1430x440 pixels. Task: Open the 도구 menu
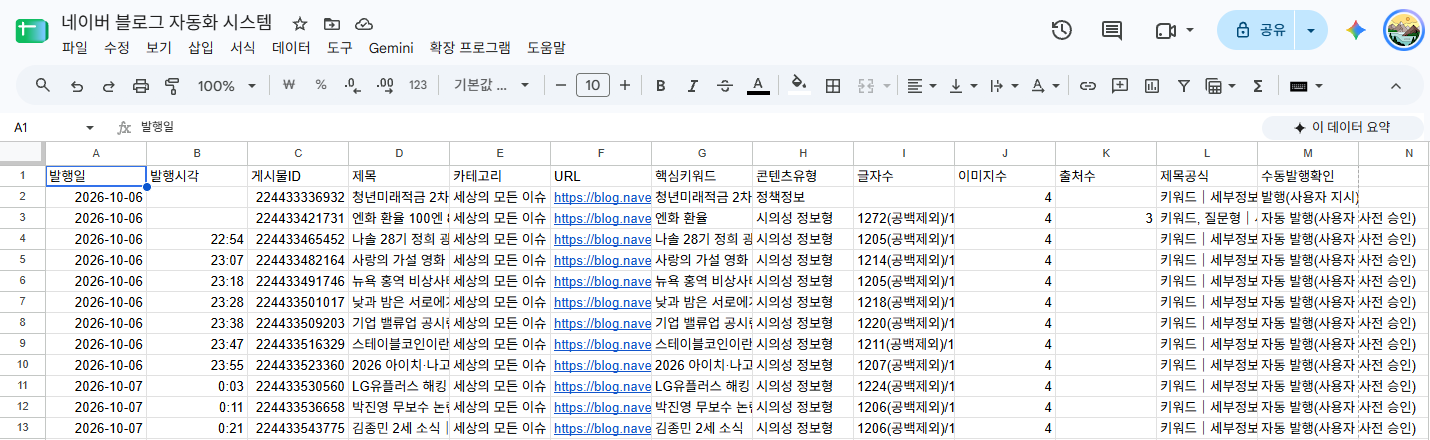point(340,47)
